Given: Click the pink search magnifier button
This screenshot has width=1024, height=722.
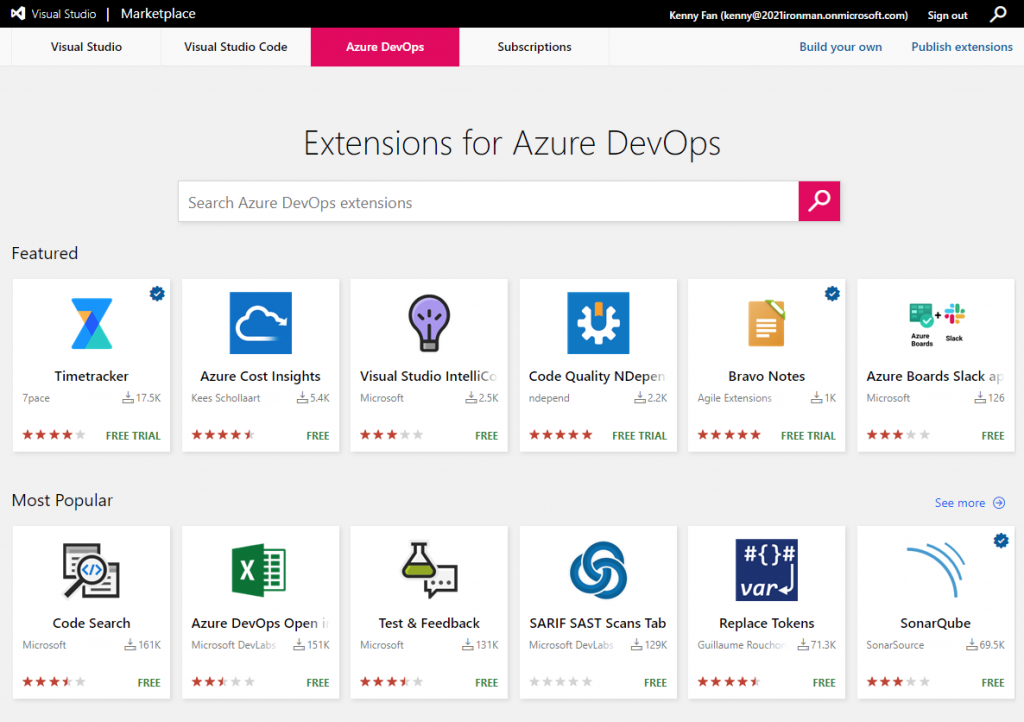Looking at the screenshot, I should click(x=819, y=201).
